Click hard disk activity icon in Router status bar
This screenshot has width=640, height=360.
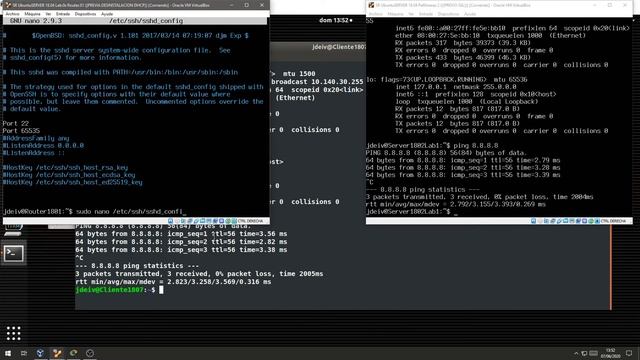point(171,221)
